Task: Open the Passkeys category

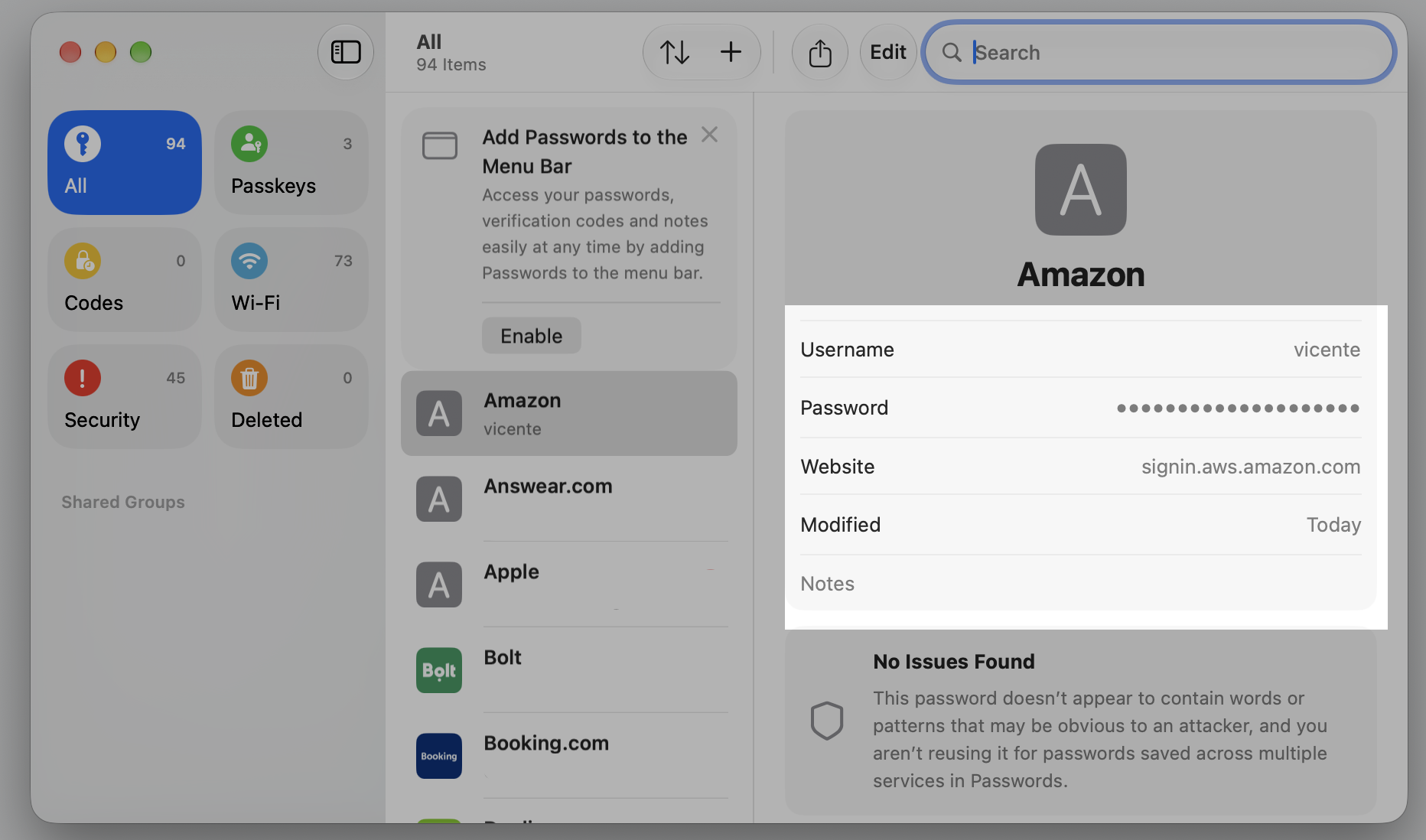Action: (x=291, y=162)
